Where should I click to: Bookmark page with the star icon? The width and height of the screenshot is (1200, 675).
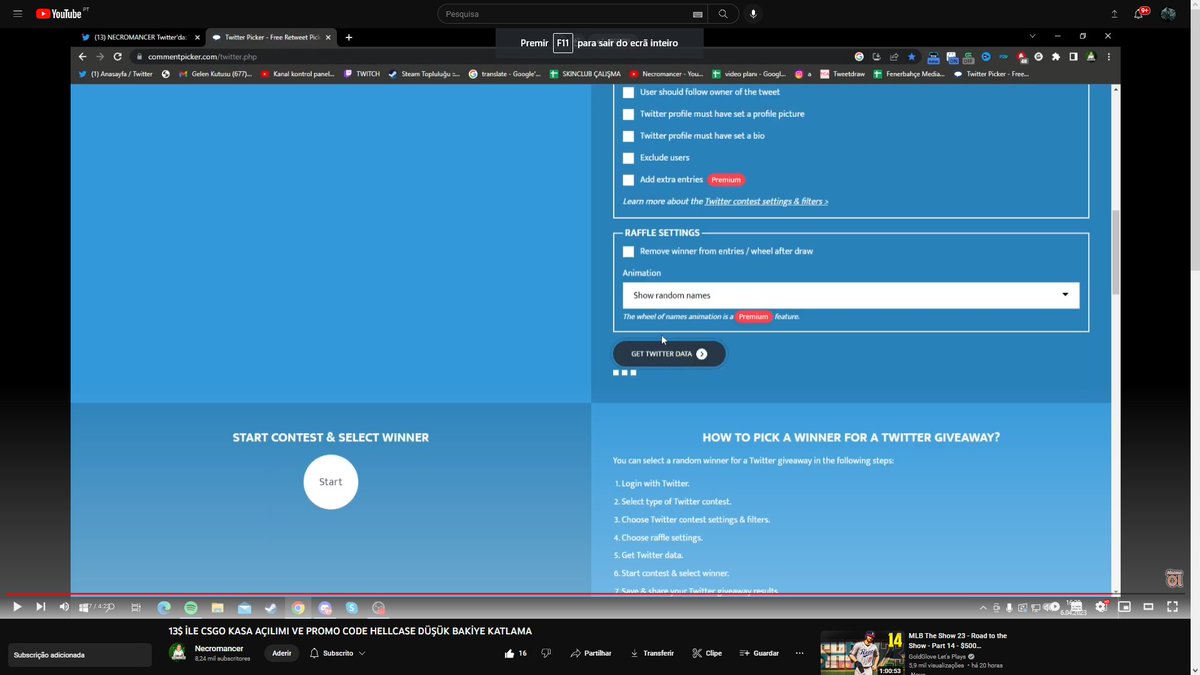pyautogui.click(x=911, y=57)
